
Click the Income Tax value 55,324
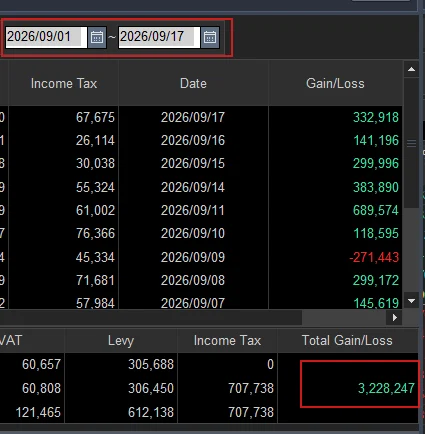click(95, 187)
